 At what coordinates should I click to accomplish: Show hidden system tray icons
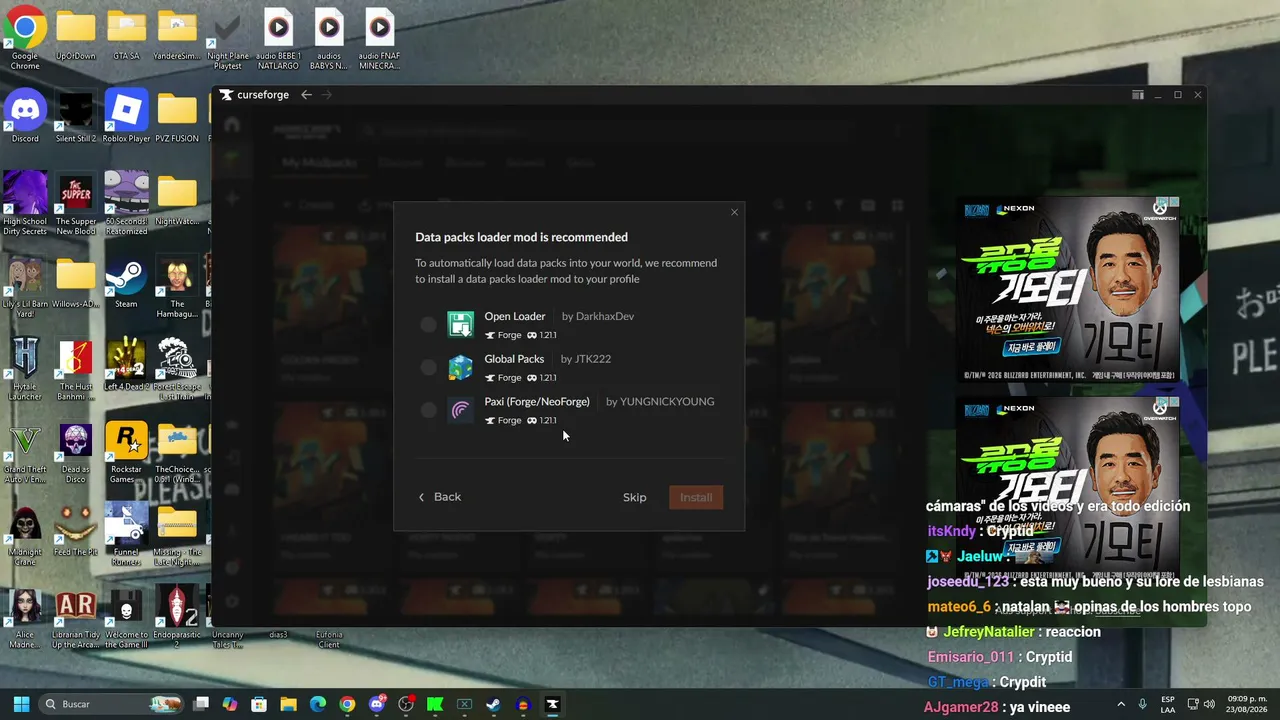point(1121,704)
